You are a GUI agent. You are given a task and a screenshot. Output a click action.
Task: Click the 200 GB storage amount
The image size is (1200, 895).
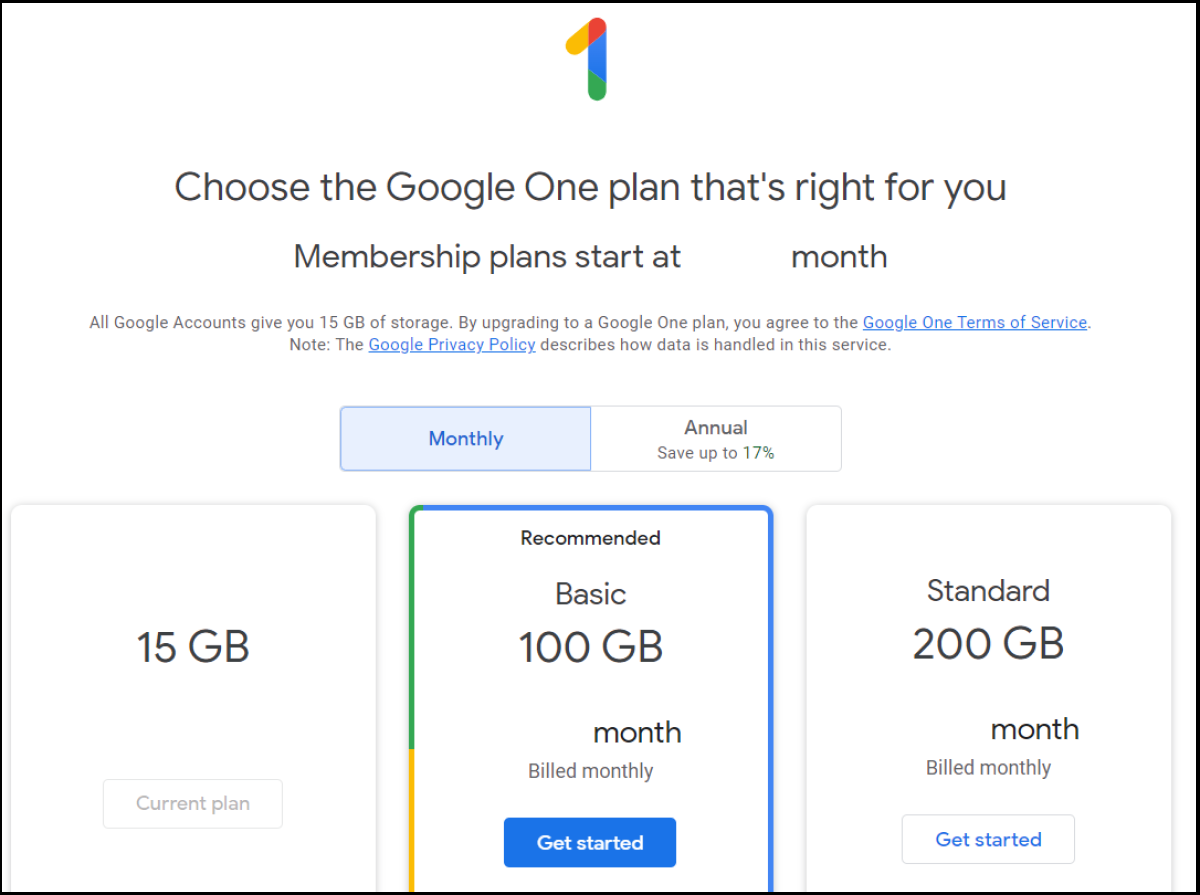(x=988, y=644)
